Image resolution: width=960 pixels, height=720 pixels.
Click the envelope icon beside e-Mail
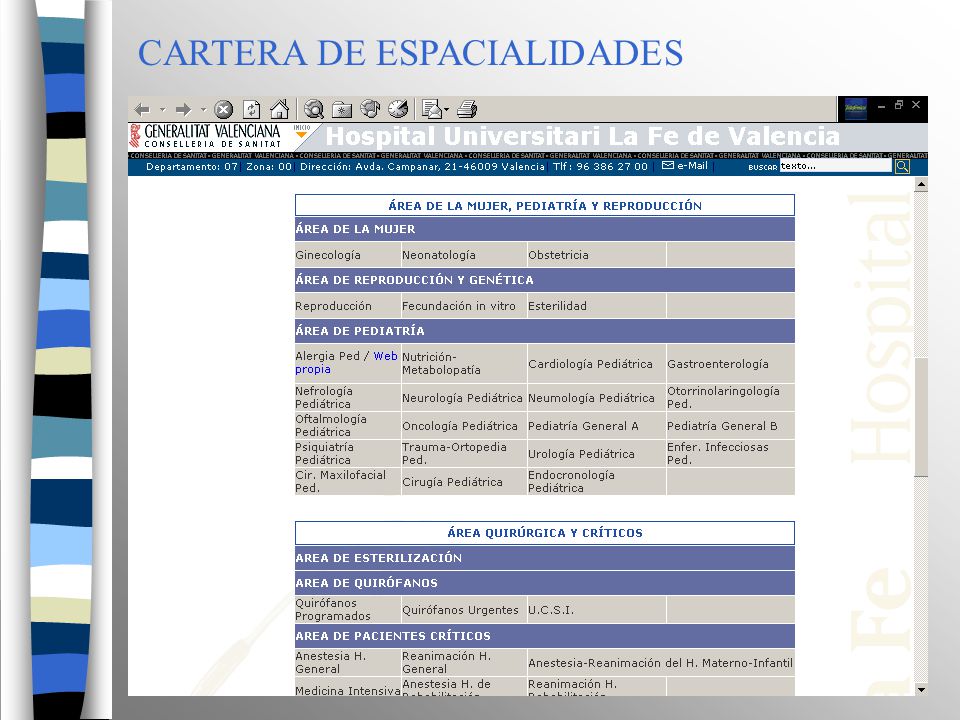668,165
